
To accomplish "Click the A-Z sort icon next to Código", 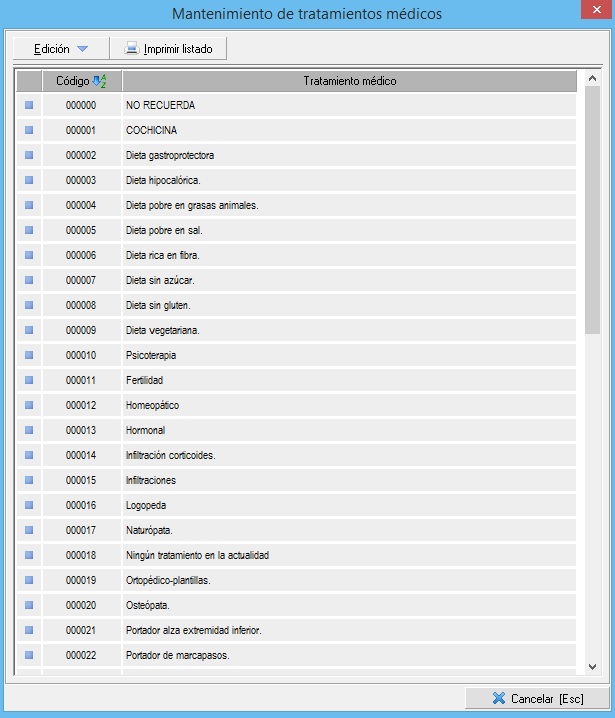I will coord(99,81).
